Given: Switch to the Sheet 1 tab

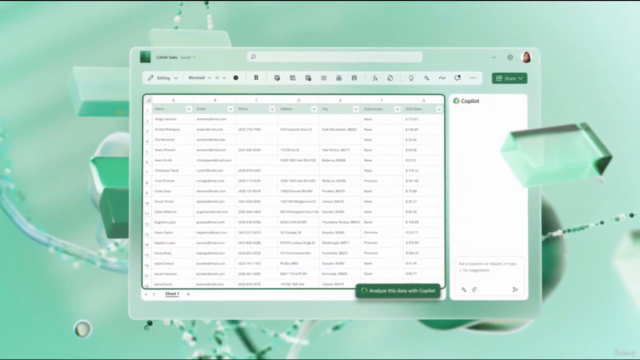Looking at the screenshot, I should click(172, 294).
